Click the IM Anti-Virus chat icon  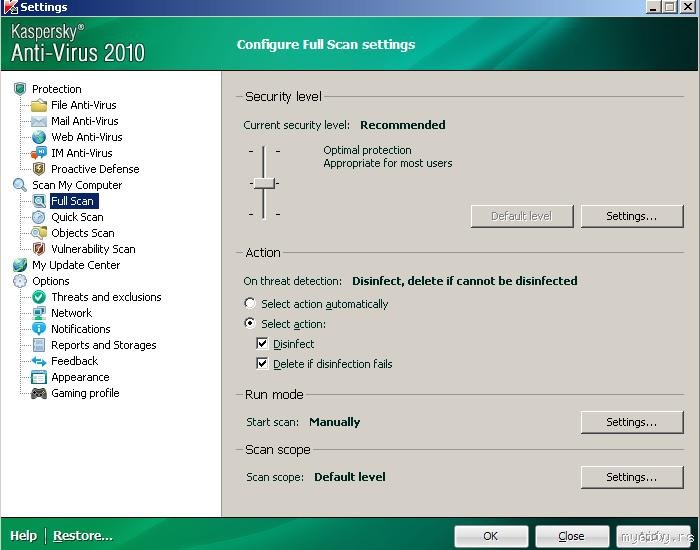tap(39, 153)
